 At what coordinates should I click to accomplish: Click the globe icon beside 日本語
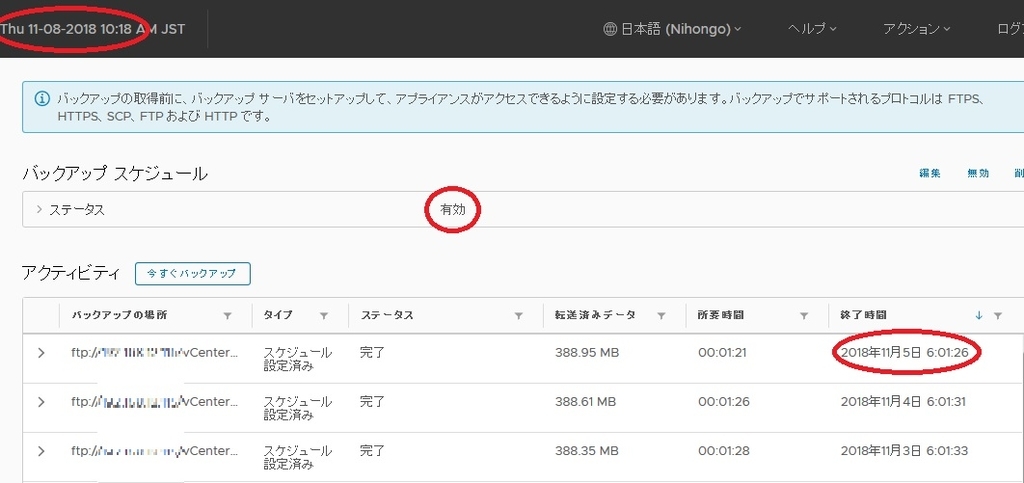(611, 29)
